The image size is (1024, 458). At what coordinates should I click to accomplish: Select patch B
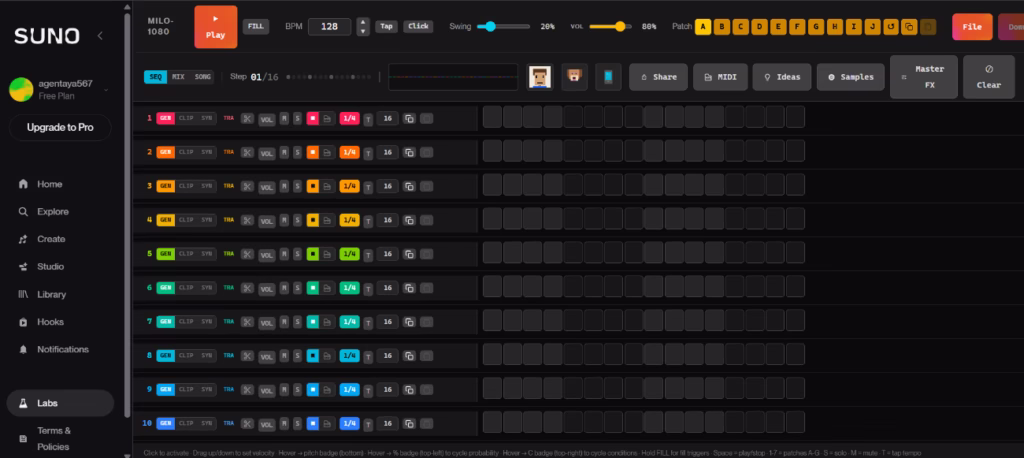[722, 27]
